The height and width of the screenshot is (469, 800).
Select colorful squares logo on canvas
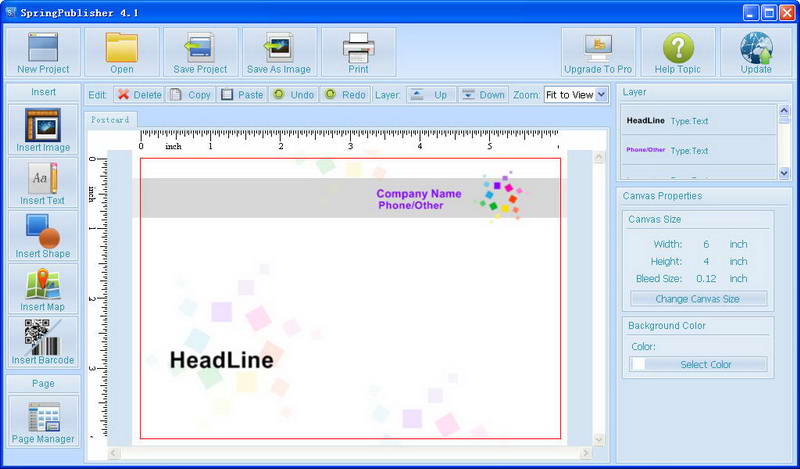502,196
